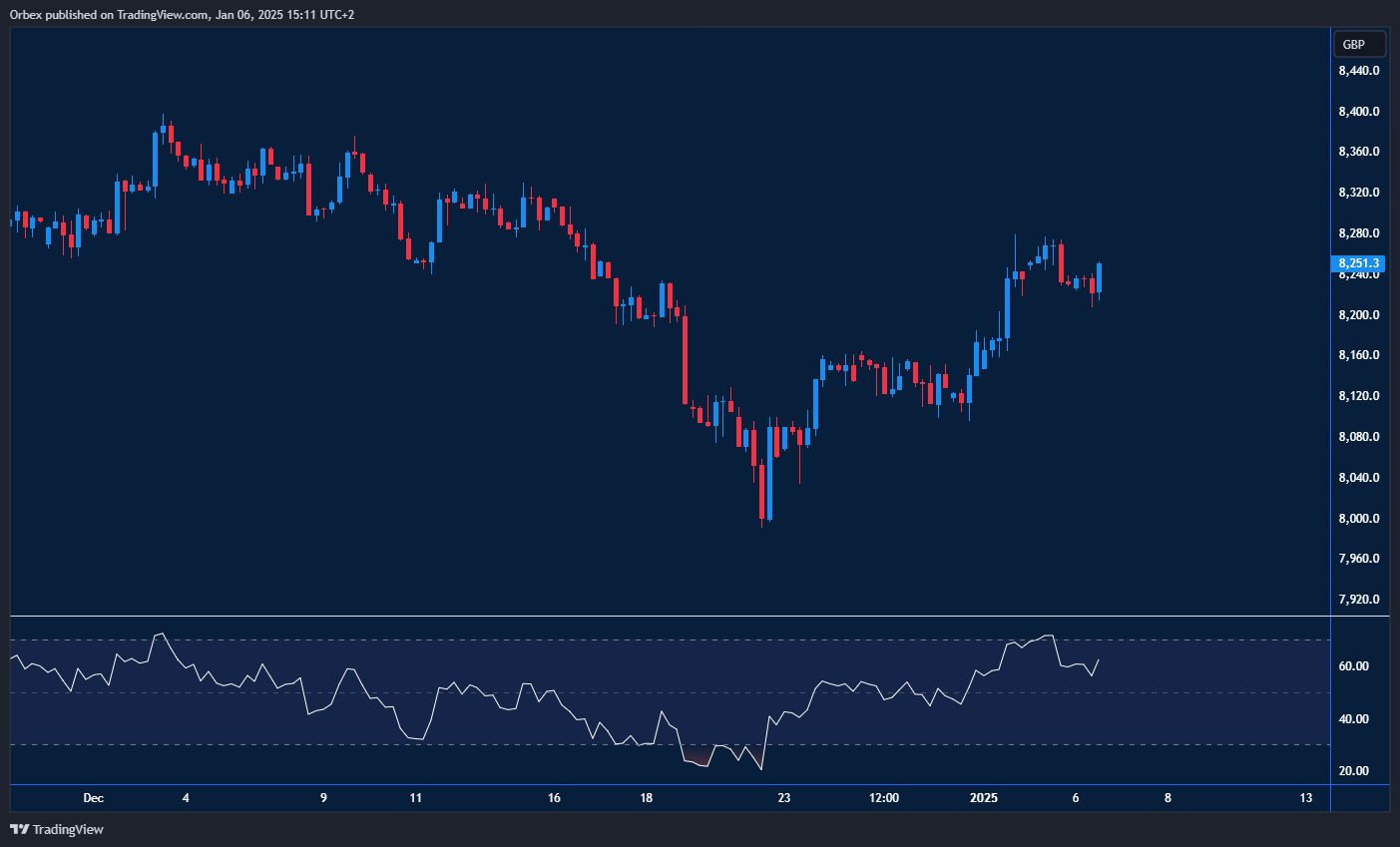Click the lower dashed RSI oversold band
The image size is (1400, 847).
coord(699,745)
